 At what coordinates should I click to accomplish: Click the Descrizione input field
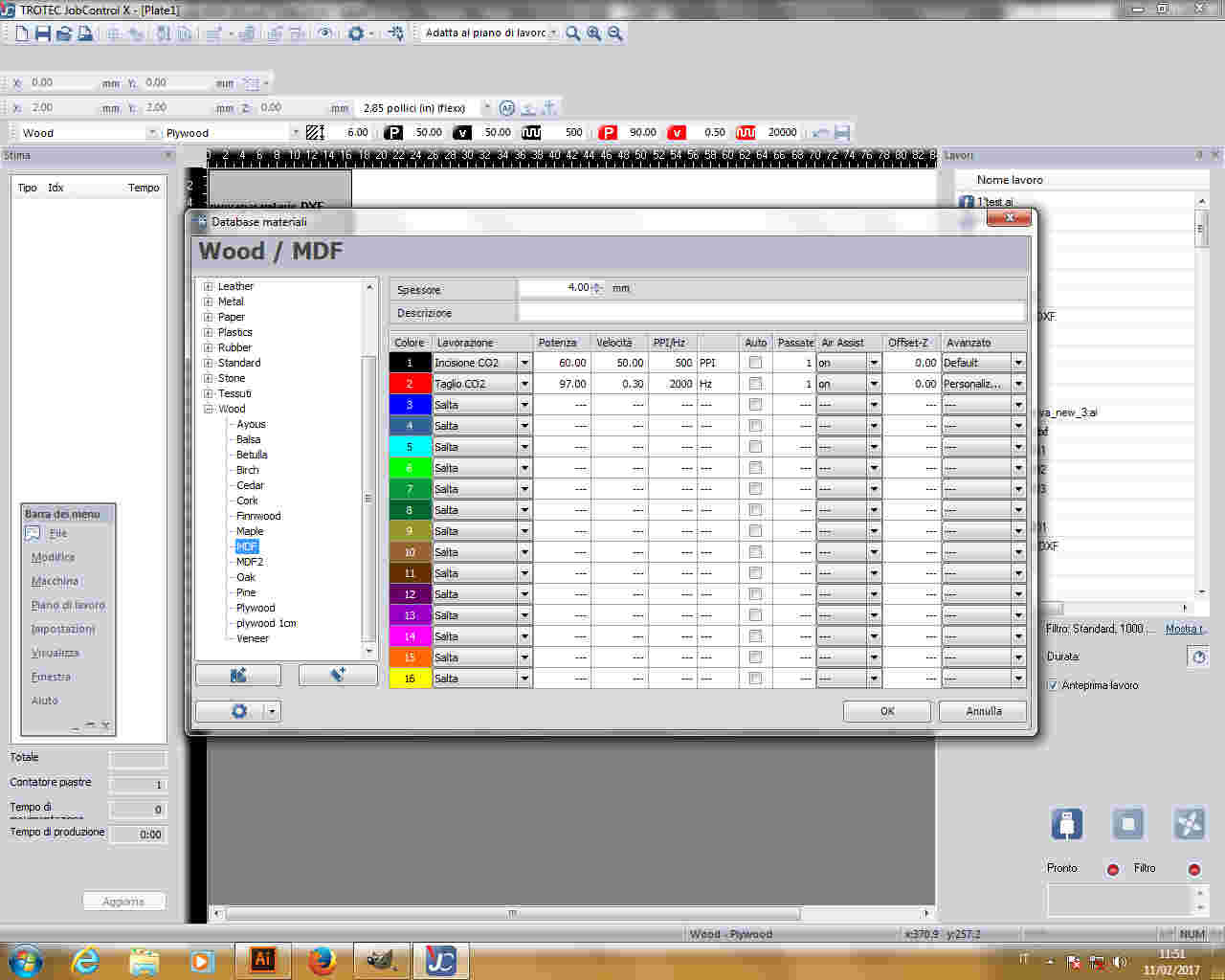[x=771, y=313]
